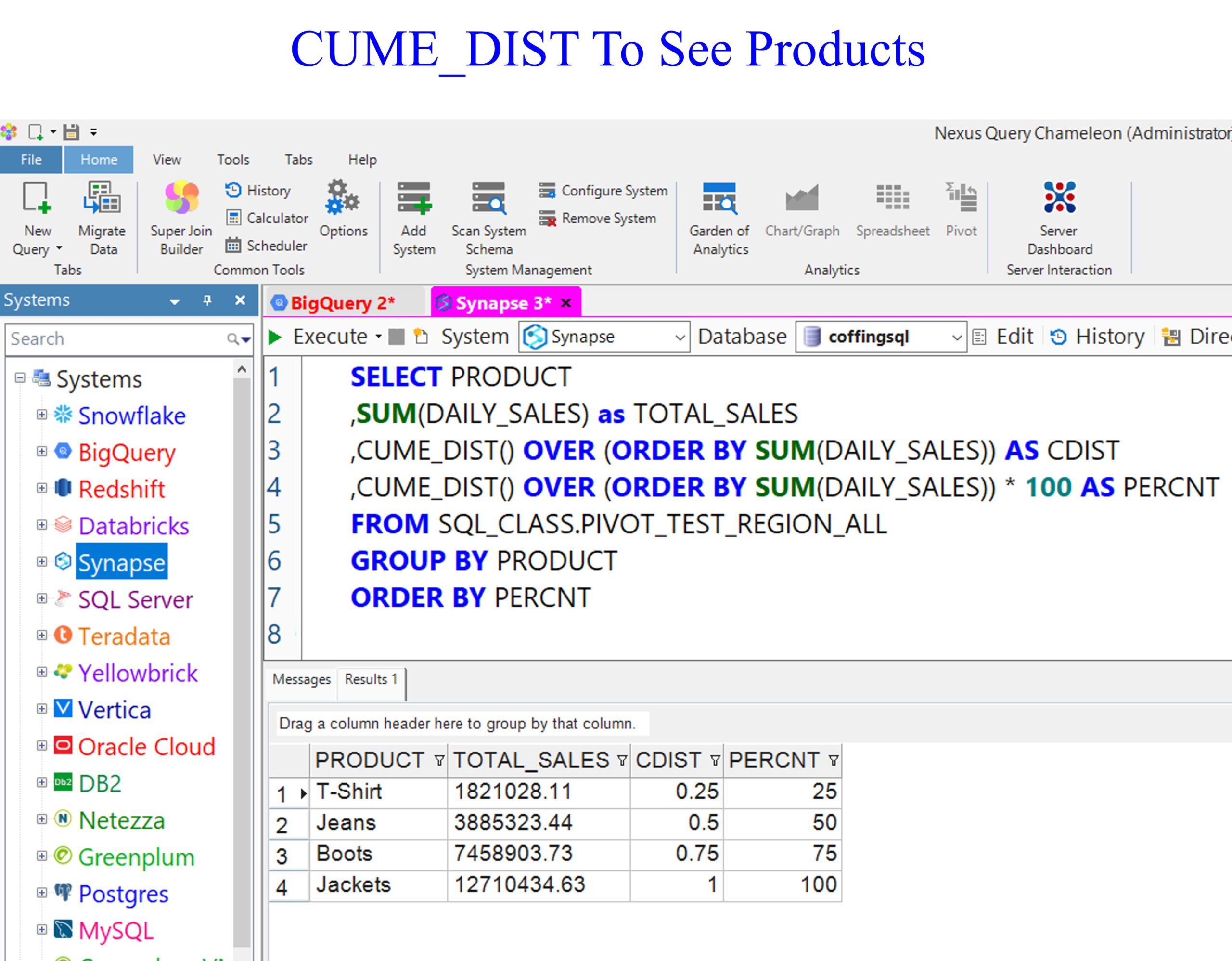Open the Tools menu

pyautogui.click(x=233, y=160)
